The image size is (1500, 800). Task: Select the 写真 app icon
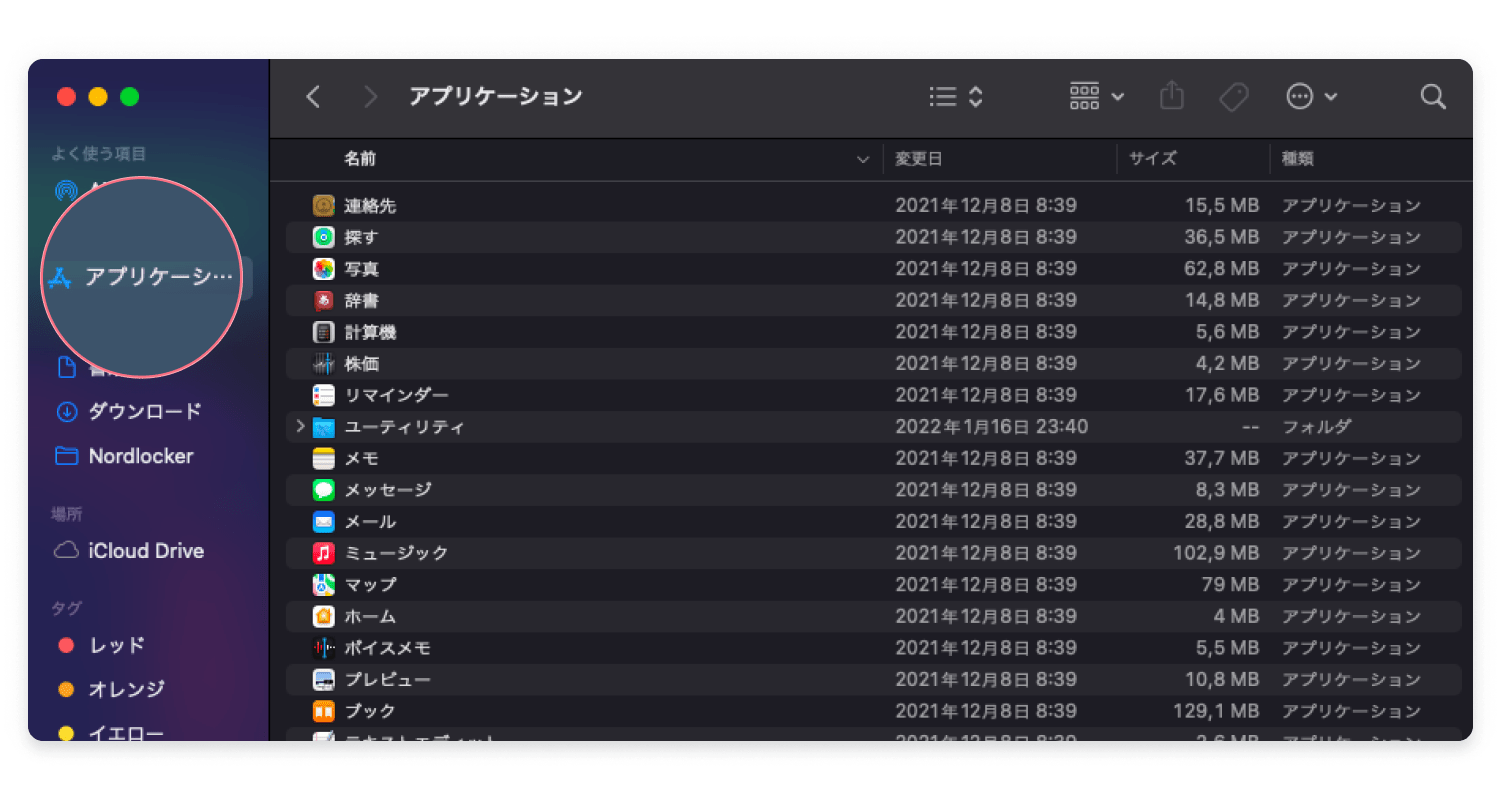coord(323,269)
